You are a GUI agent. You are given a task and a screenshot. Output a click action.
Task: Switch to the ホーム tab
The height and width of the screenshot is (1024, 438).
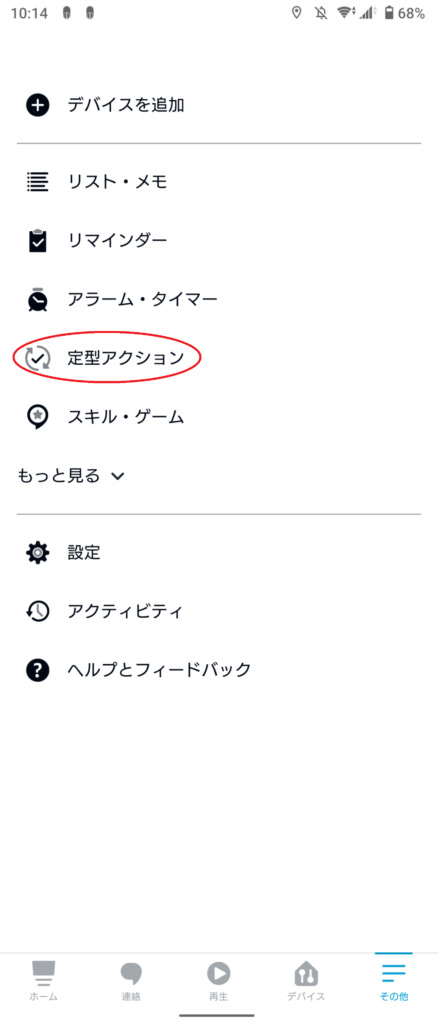(x=44, y=980)
